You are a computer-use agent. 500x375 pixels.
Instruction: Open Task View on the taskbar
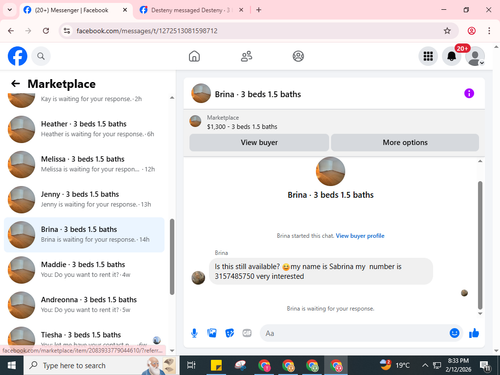coord(191,365)
